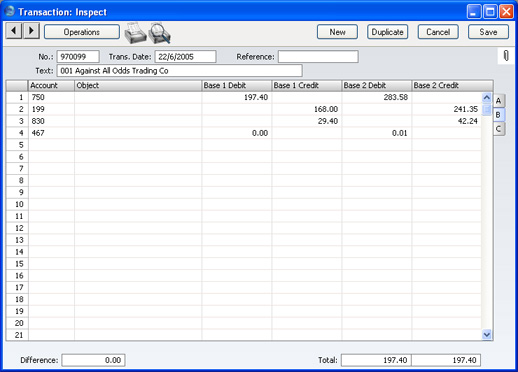Switch to flip A tab
This screenshot has height=372, width=518.
(499, 101)
